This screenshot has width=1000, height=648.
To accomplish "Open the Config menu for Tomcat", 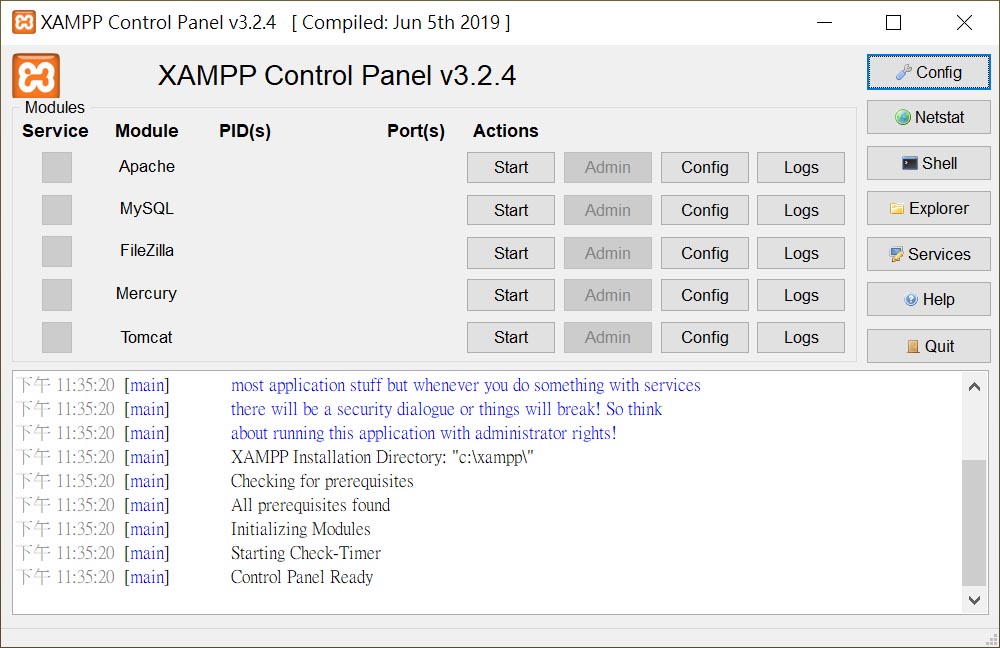I will tap(705, 338).
